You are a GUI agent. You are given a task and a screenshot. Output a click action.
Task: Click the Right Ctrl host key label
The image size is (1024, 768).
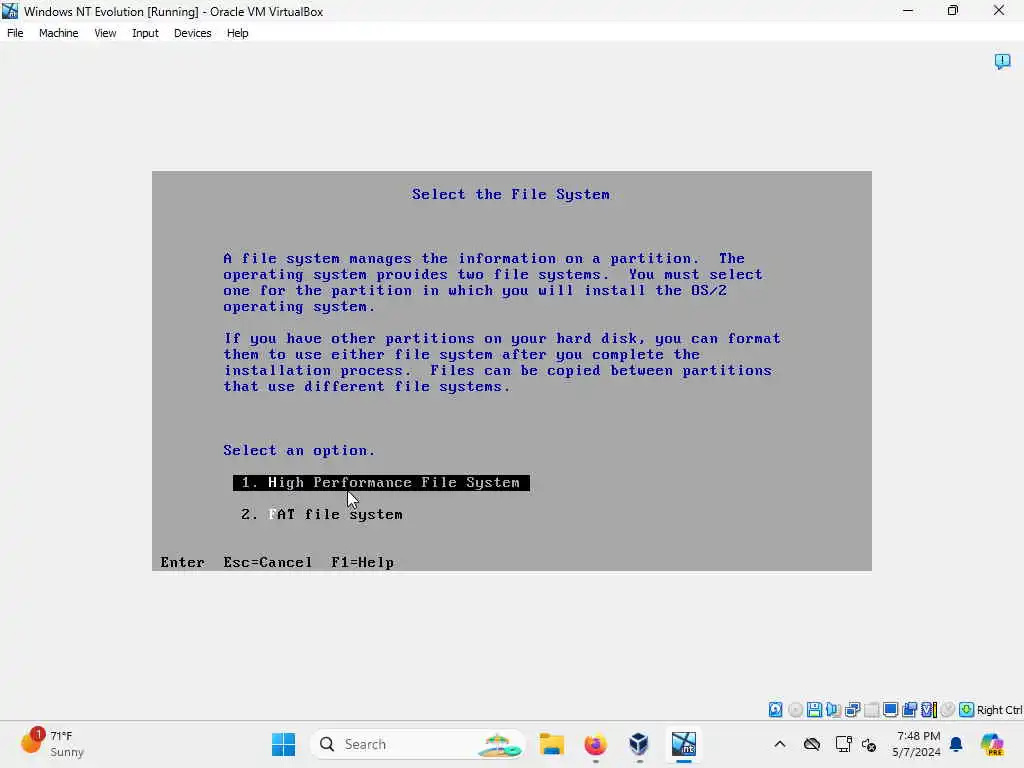[x=999, y=710]
